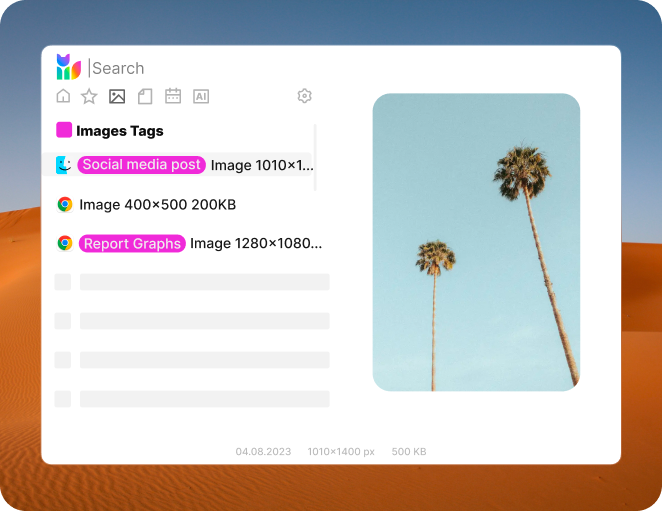Image resolution: width=662 pixels, height=511 pixels.
Task: Click the 500 KB file size text
Action: click(409, 451)
